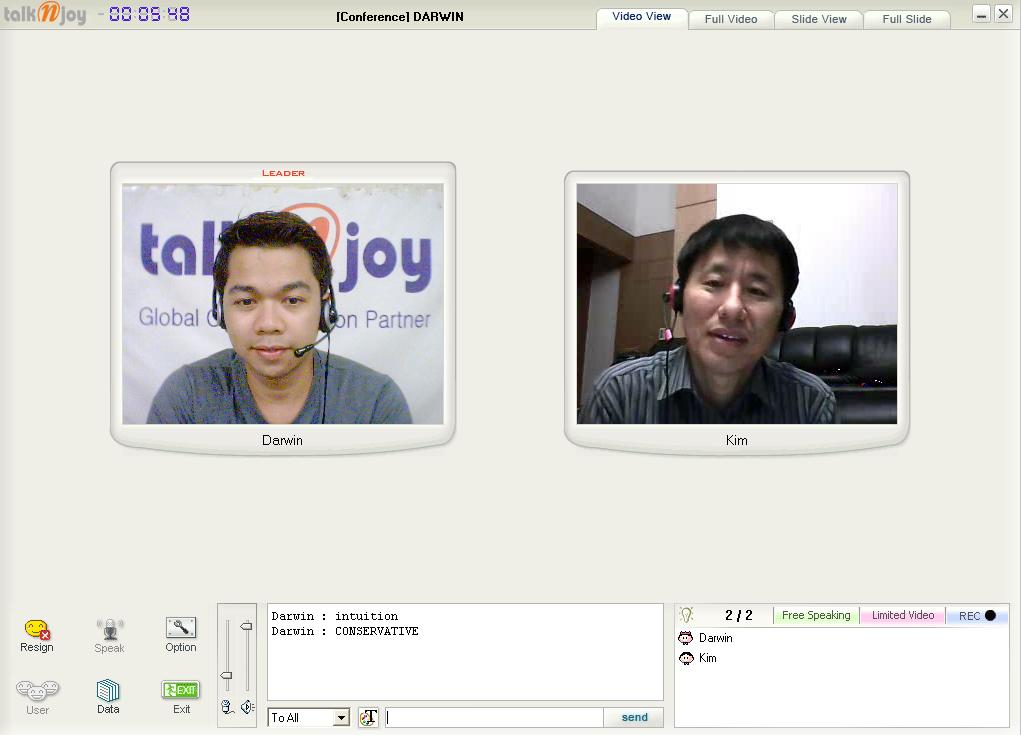Open the Data documents icon
Viewport: 1021px width, 735px height.
pyautogui.click(x=108, y=690)
